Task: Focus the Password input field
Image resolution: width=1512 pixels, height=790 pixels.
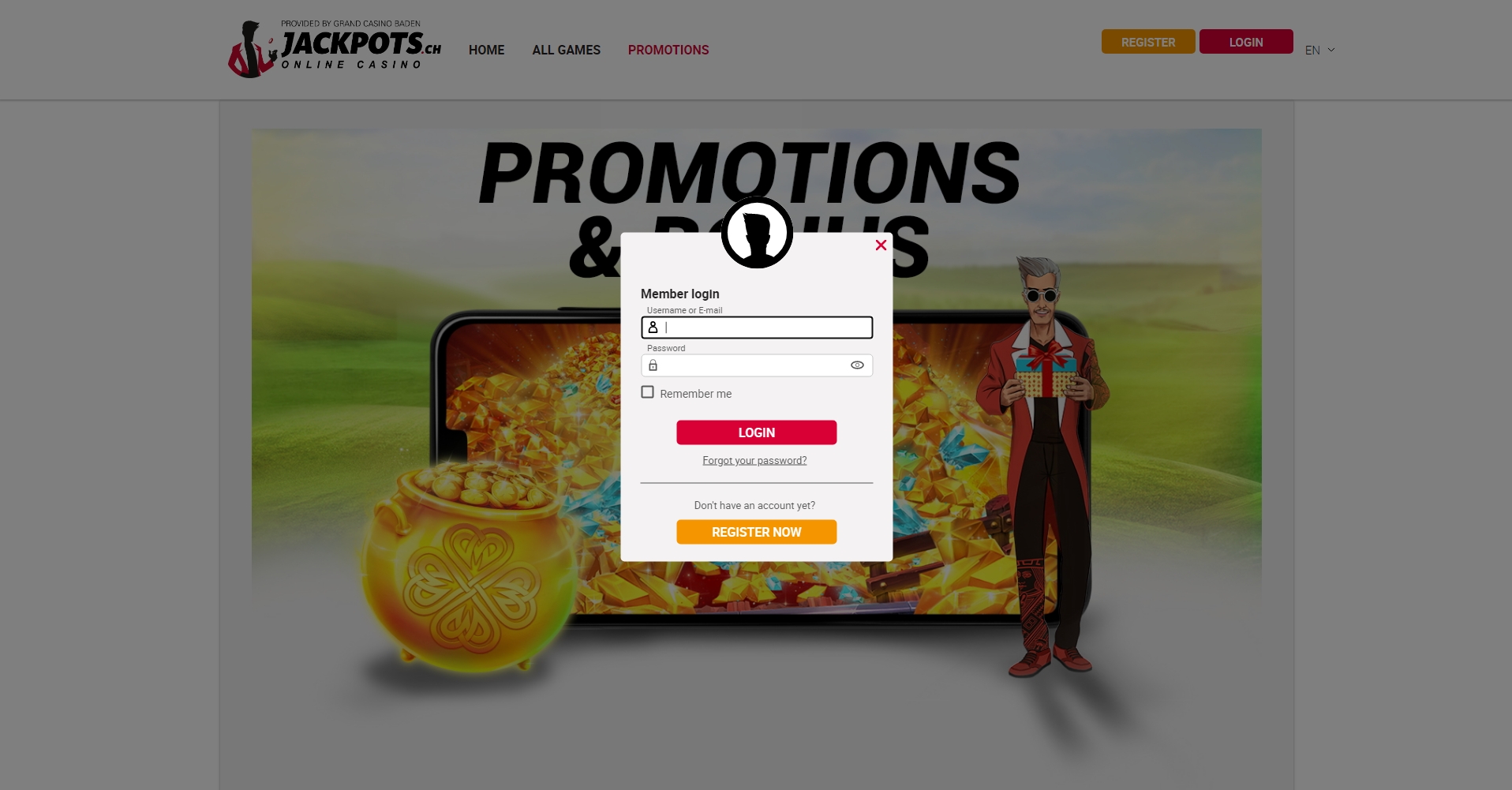Action: 757,365
